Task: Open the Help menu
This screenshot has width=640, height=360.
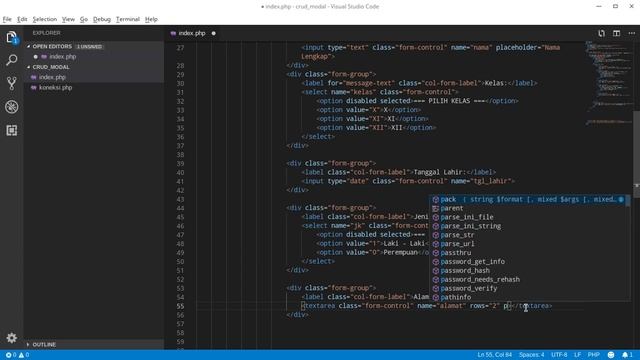Action: (151, 19)
